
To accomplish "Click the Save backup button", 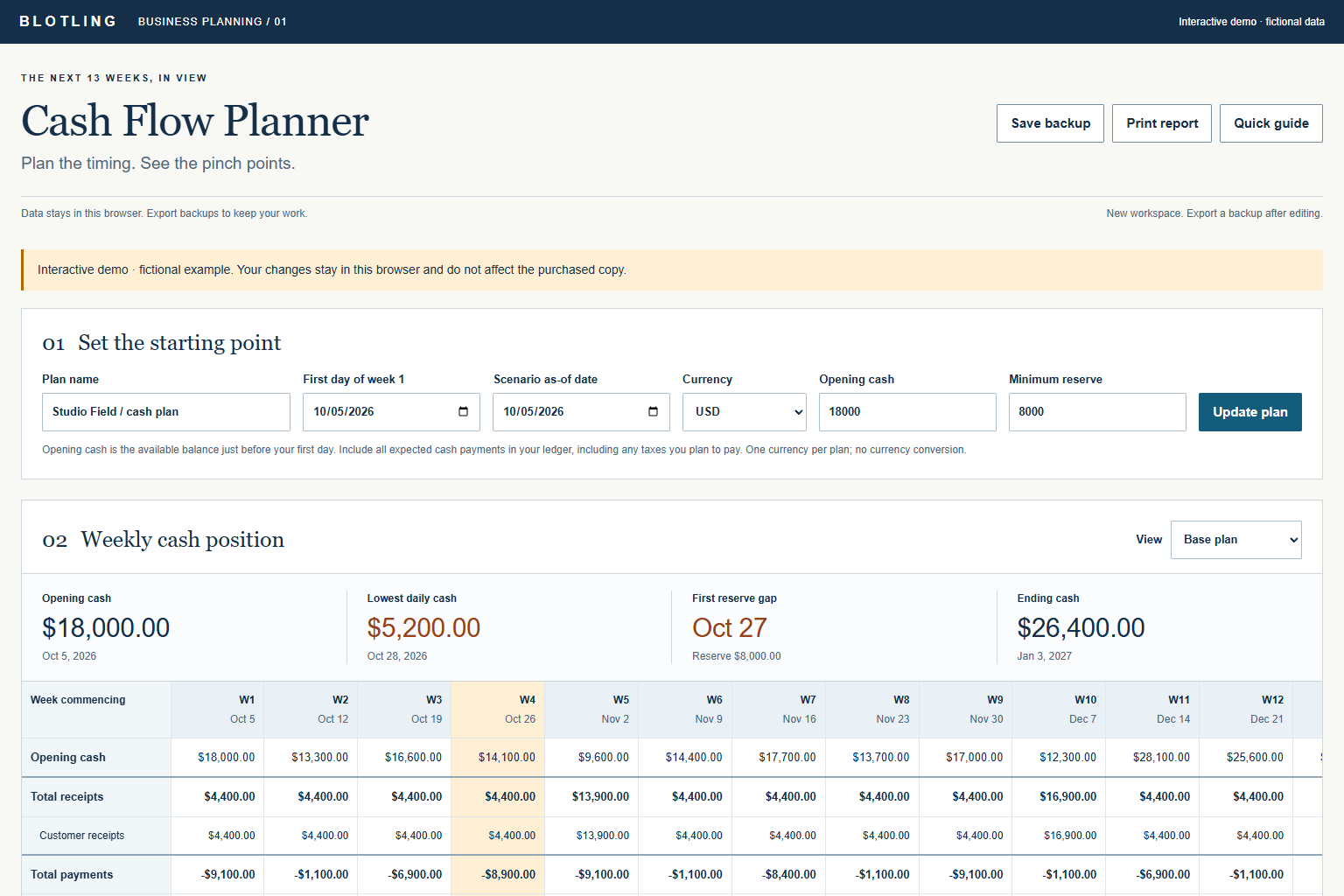I will (1050, 123).
